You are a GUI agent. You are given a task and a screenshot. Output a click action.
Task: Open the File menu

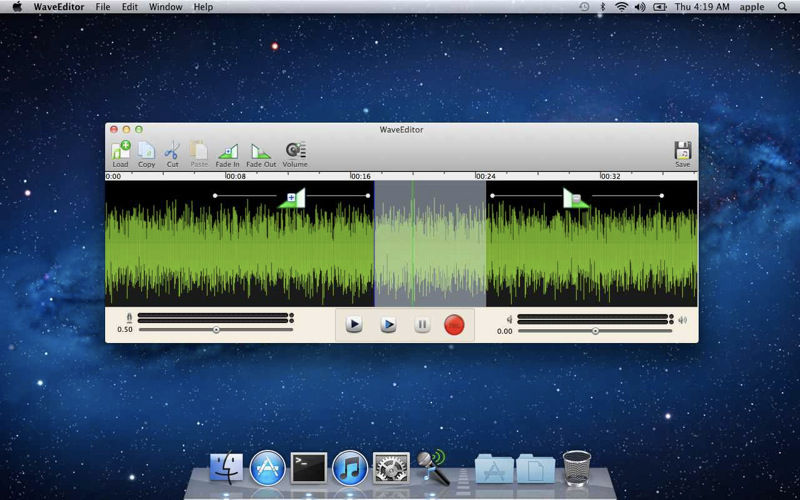(x=103, y=7)
